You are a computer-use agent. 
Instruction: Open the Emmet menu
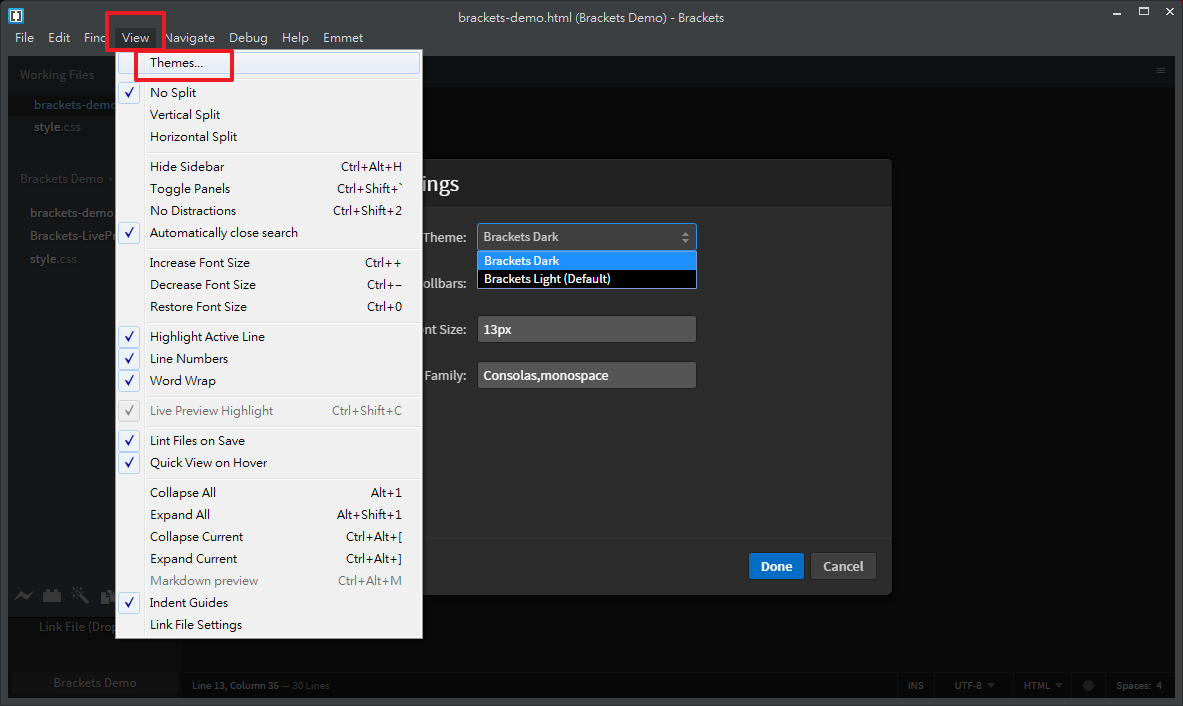pyautogui.click(x=342, y=38)
